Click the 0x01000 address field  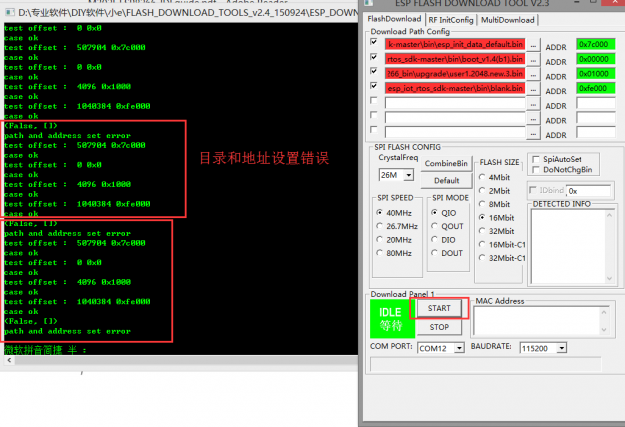(x=596, y=74)
